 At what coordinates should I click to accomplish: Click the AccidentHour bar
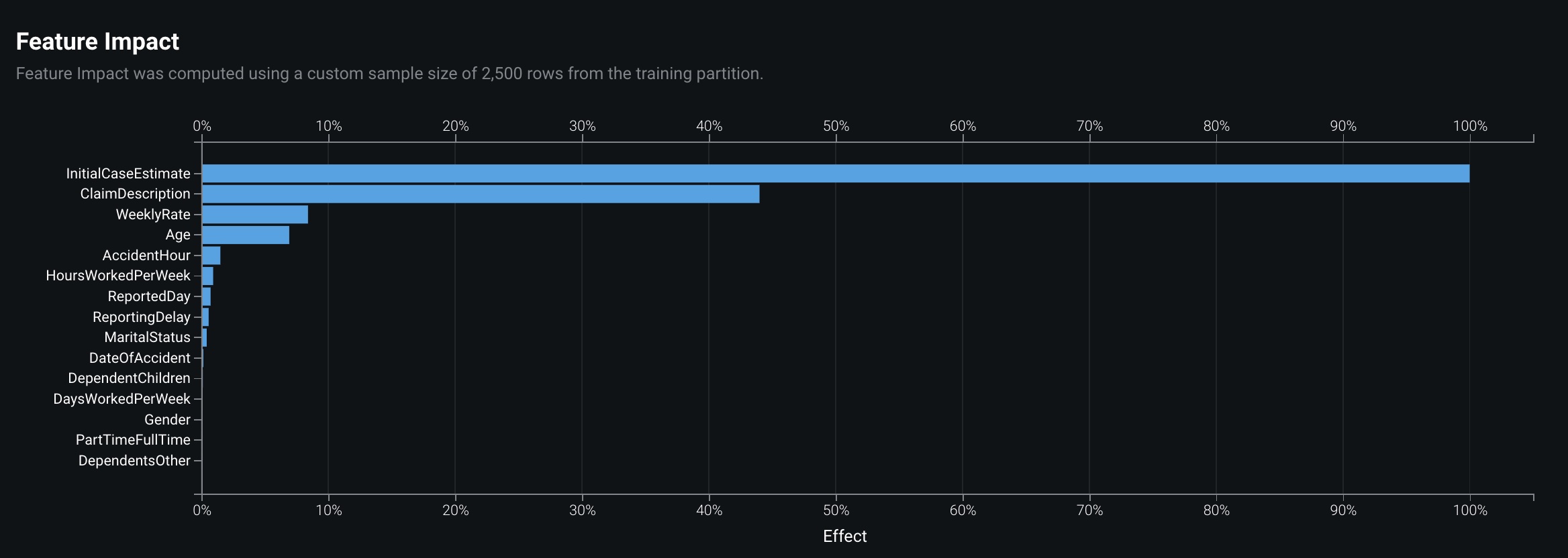point(211,256)
